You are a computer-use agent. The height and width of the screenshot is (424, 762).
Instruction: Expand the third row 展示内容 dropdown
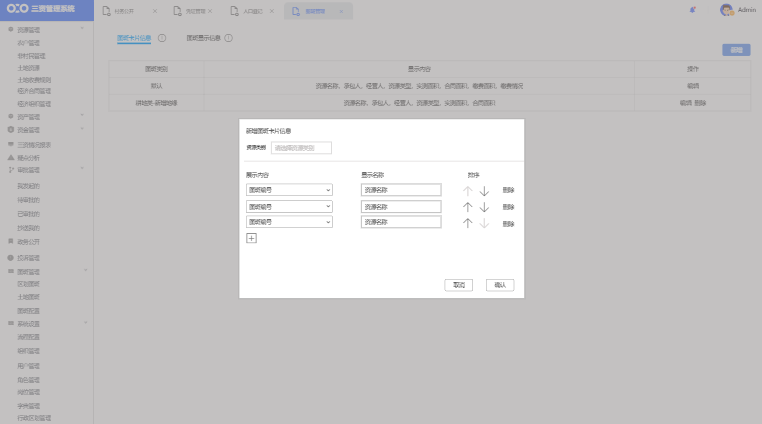pyautogui.click(x=289, y=222)
